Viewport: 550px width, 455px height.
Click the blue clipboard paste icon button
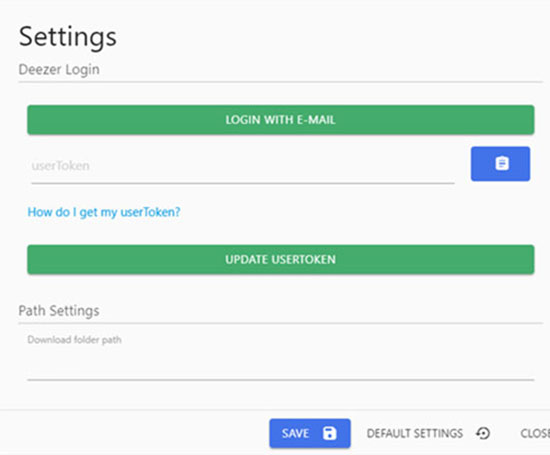(x=500, y=164)
